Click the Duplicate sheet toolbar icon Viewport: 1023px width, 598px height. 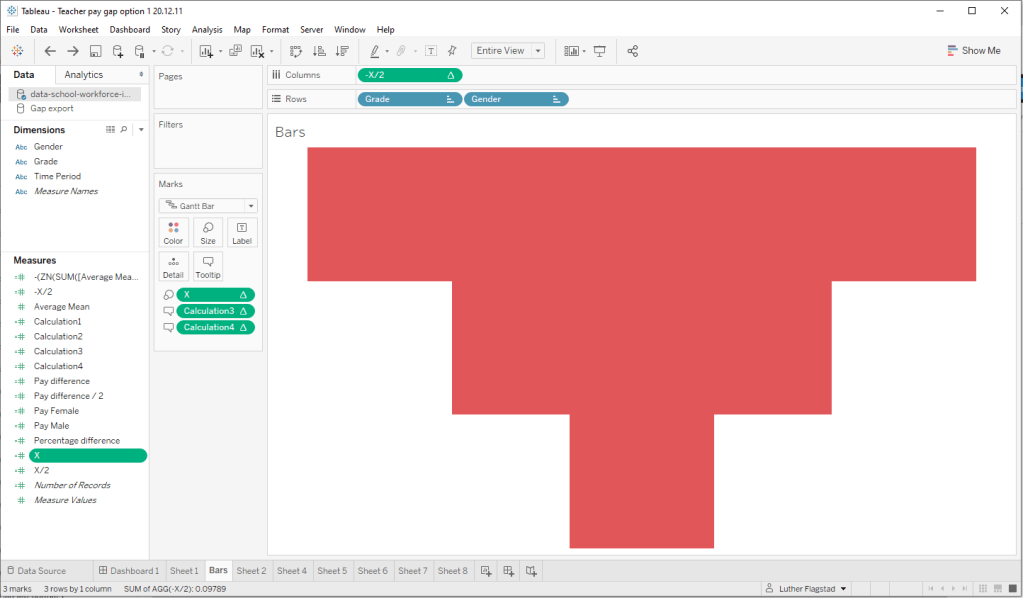click(236, 51)
